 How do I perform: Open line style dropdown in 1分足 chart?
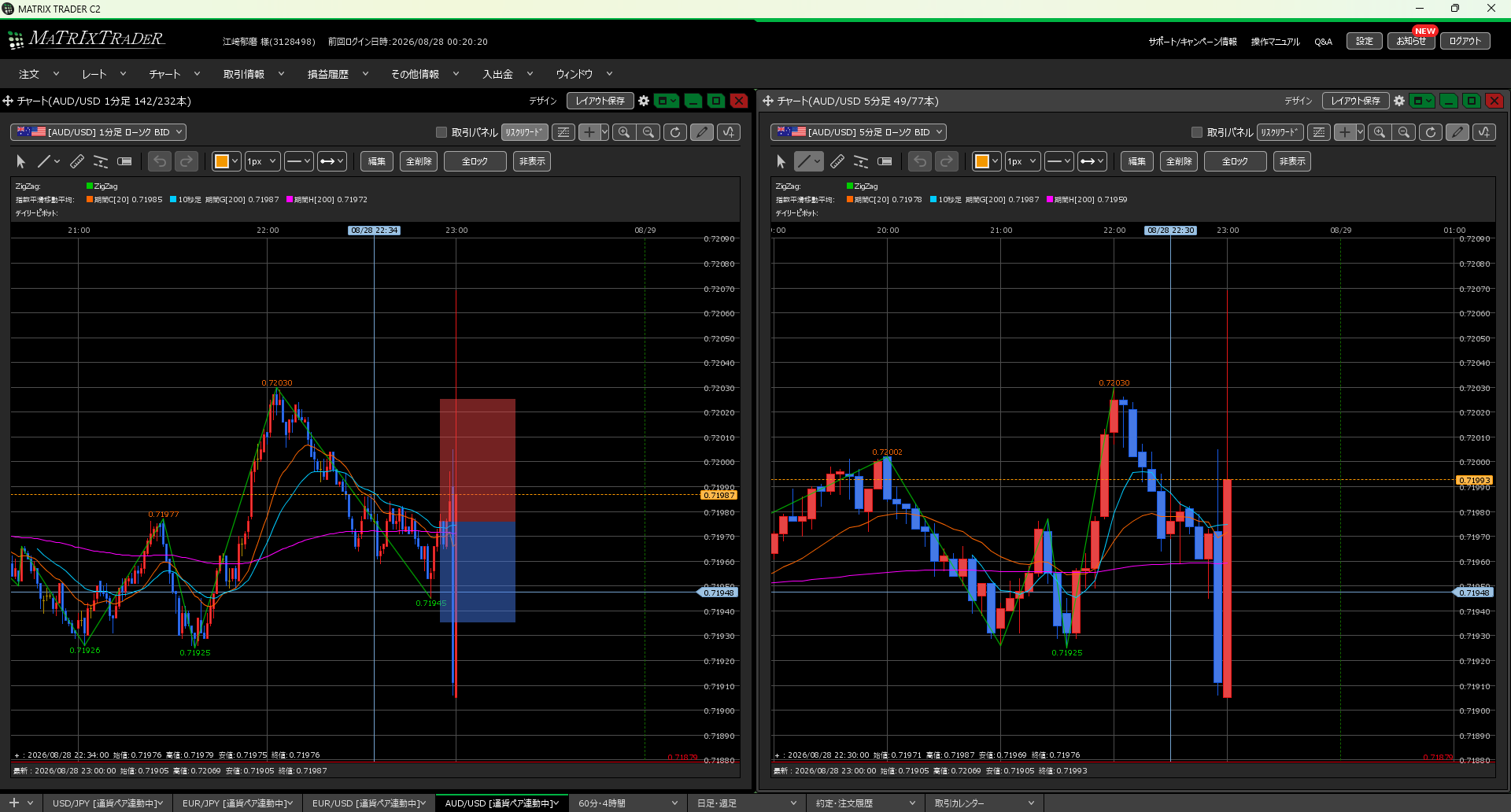click(x=299, y=161)
